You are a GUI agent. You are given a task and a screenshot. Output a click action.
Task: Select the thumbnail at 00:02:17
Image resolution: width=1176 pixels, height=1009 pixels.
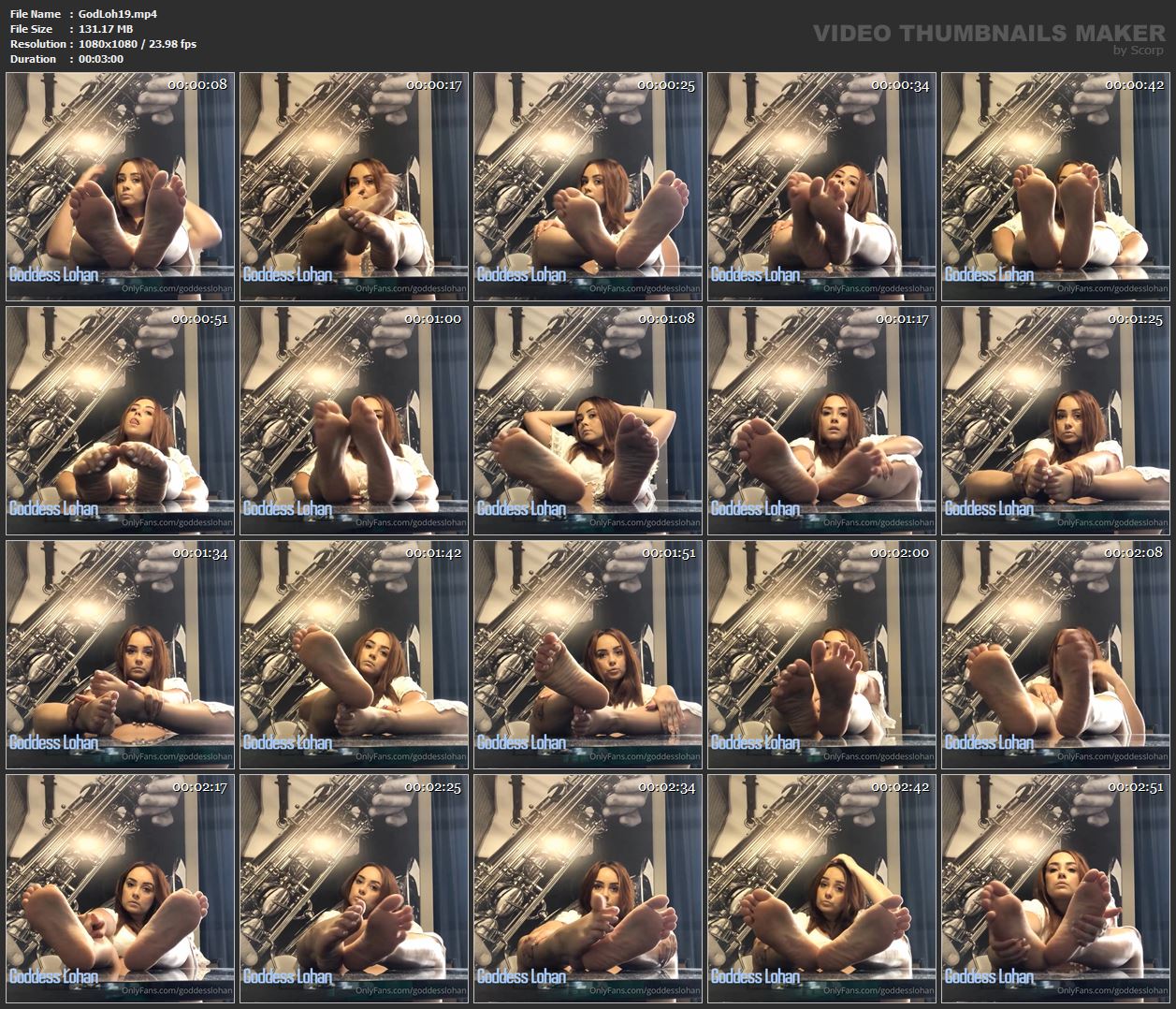tap(120, 889)
